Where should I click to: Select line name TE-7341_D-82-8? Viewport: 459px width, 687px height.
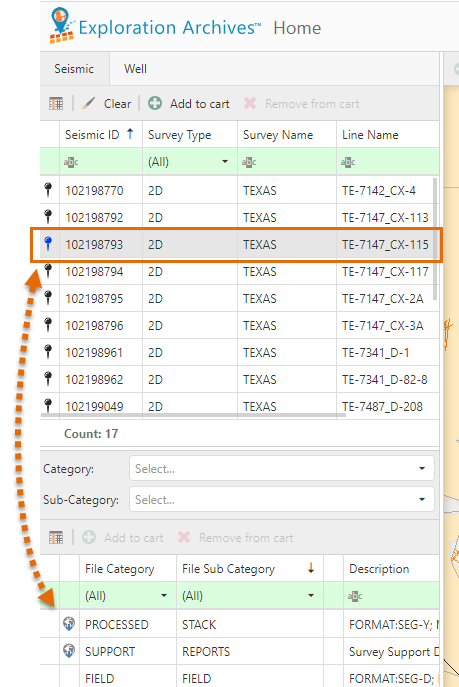coord(385,380)
